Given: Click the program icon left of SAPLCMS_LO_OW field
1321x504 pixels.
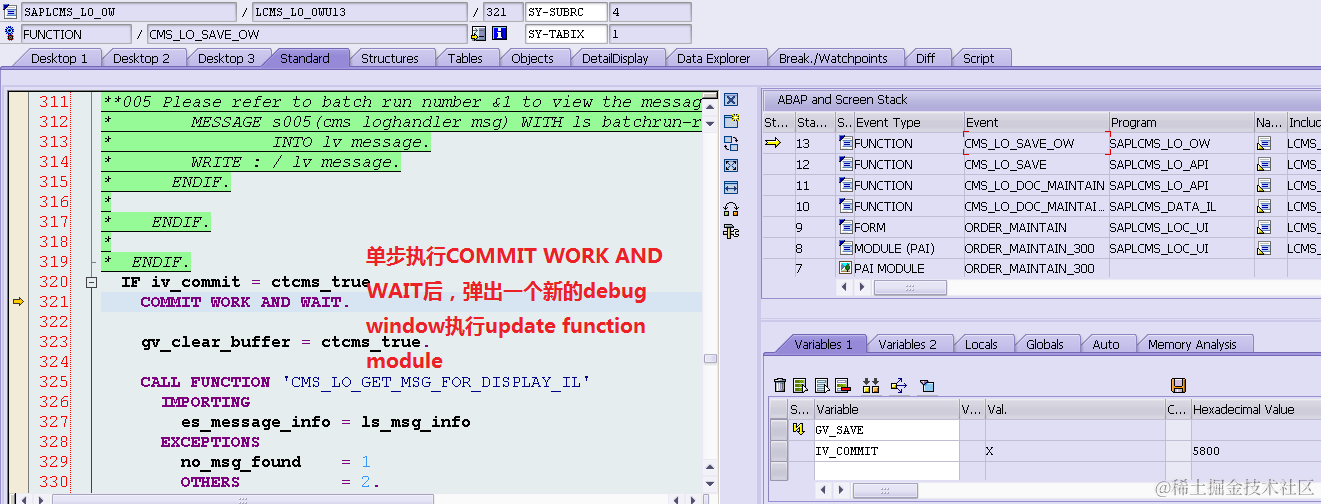Looking at the screenshot, I should pos(11,12).
